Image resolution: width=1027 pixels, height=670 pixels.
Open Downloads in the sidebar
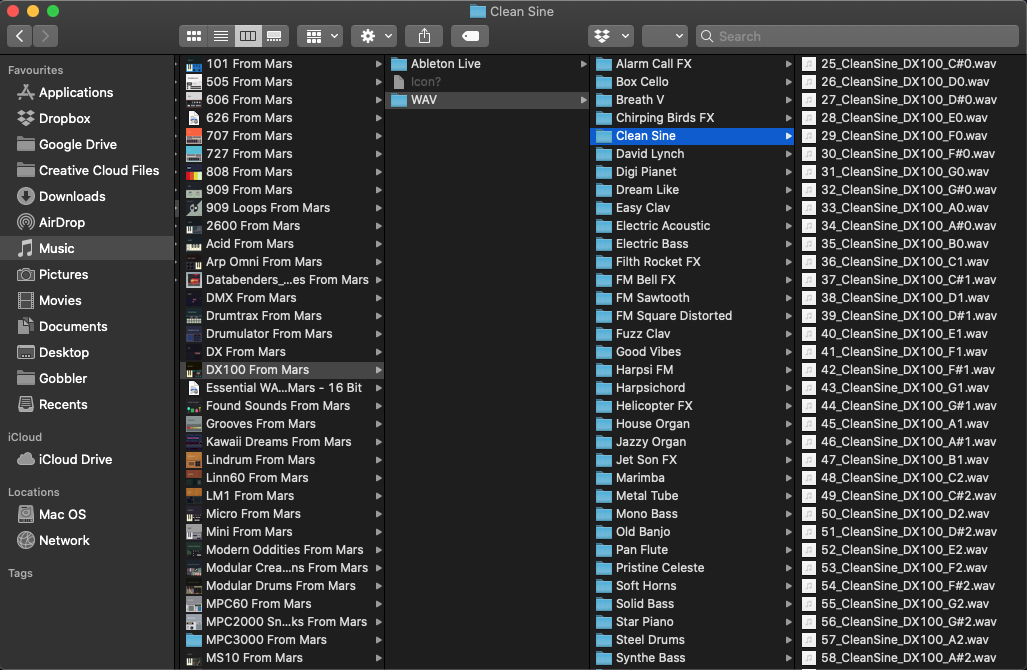click(x=88, y=196)
